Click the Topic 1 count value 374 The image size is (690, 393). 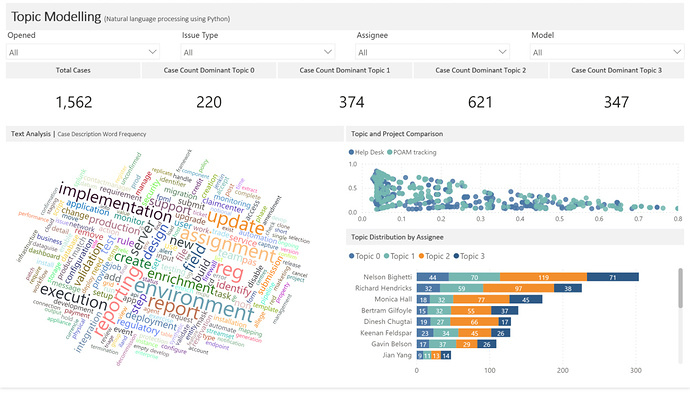pos(352,103)
